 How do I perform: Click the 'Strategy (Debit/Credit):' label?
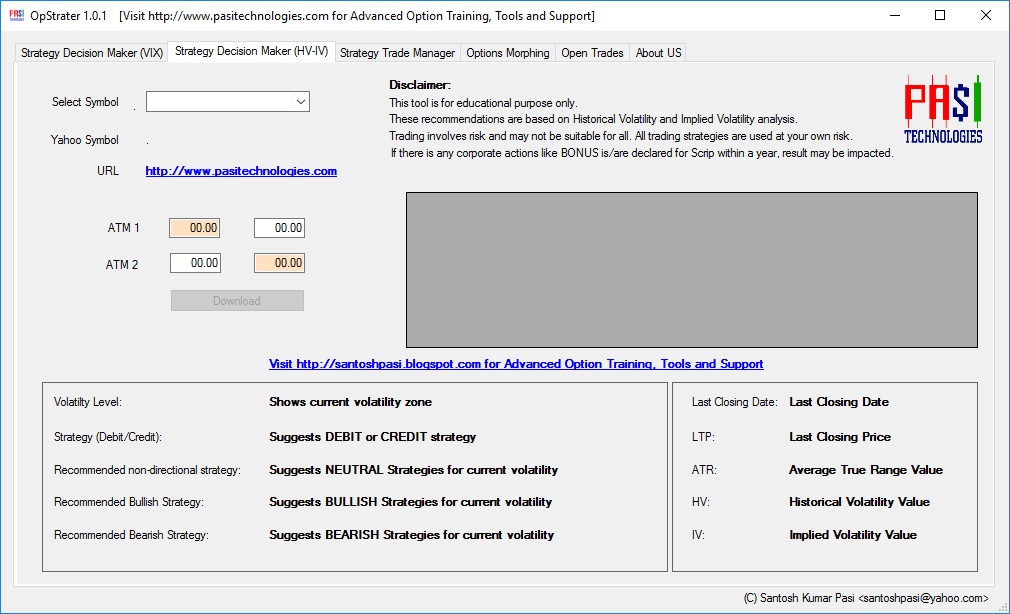click(108, 437)
